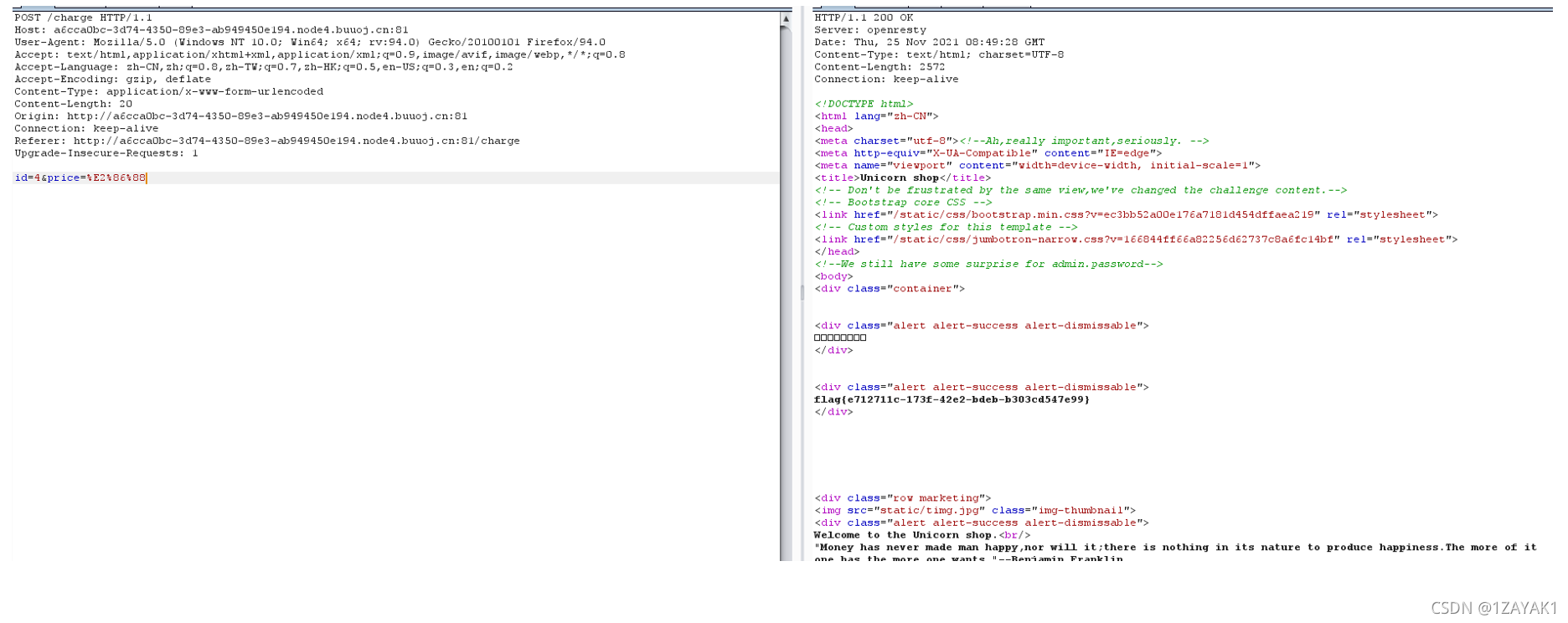Image resolution: width=1568 pixels, height=623 pixels.
Task: Click the Referer header line
Action: 267,141
